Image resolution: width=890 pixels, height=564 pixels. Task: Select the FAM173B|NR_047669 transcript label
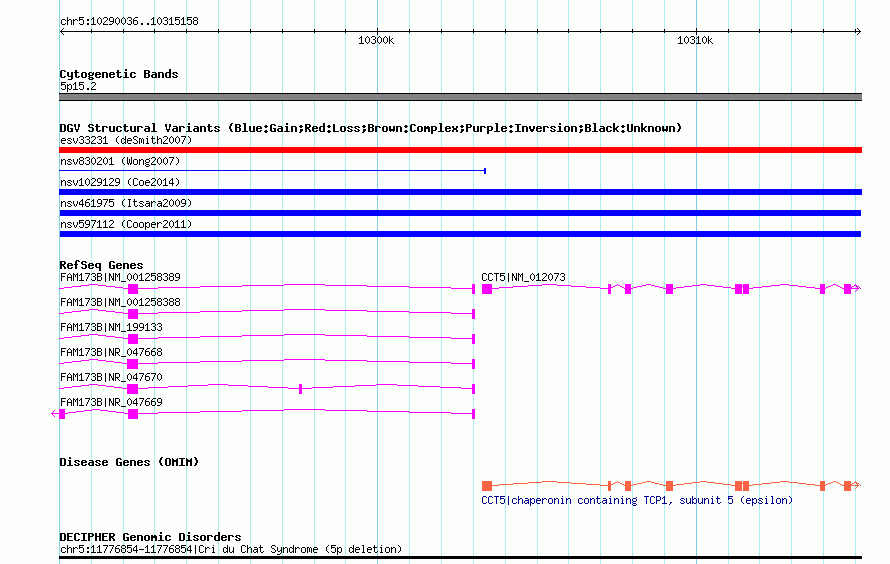click(x=111, y=402)
